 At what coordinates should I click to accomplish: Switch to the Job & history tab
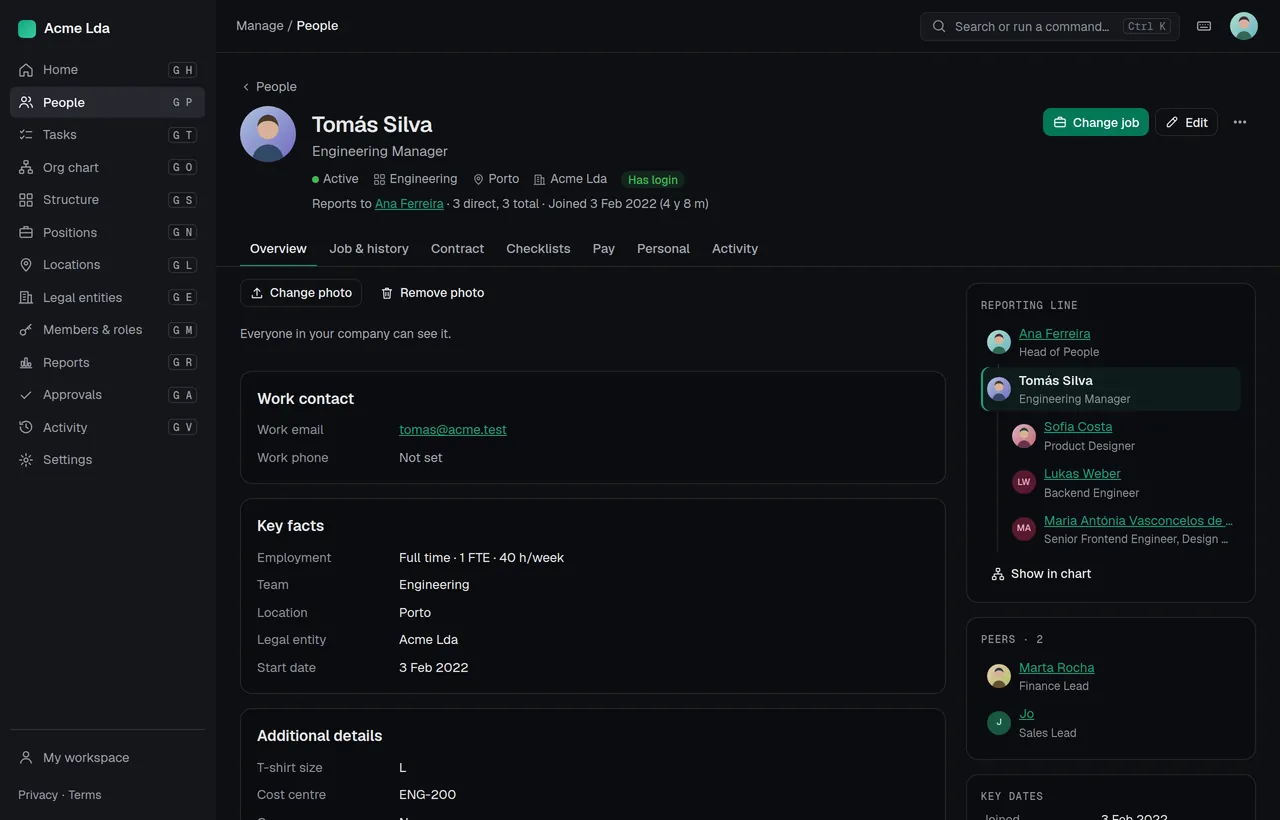(369, 249)
